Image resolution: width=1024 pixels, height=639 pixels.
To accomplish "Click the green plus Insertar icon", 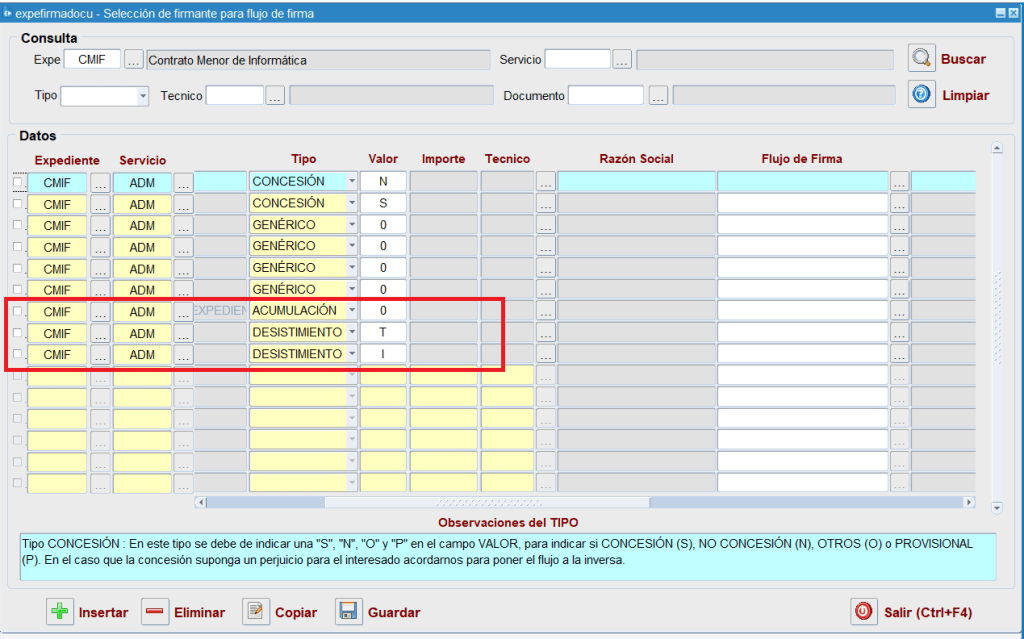I will [x=60, y=612].
